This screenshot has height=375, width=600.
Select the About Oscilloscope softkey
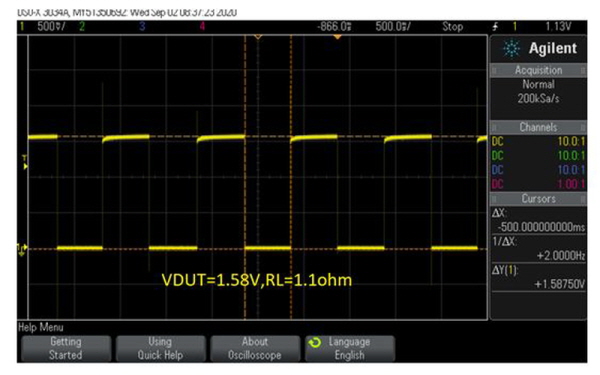[x=255, y=348]
